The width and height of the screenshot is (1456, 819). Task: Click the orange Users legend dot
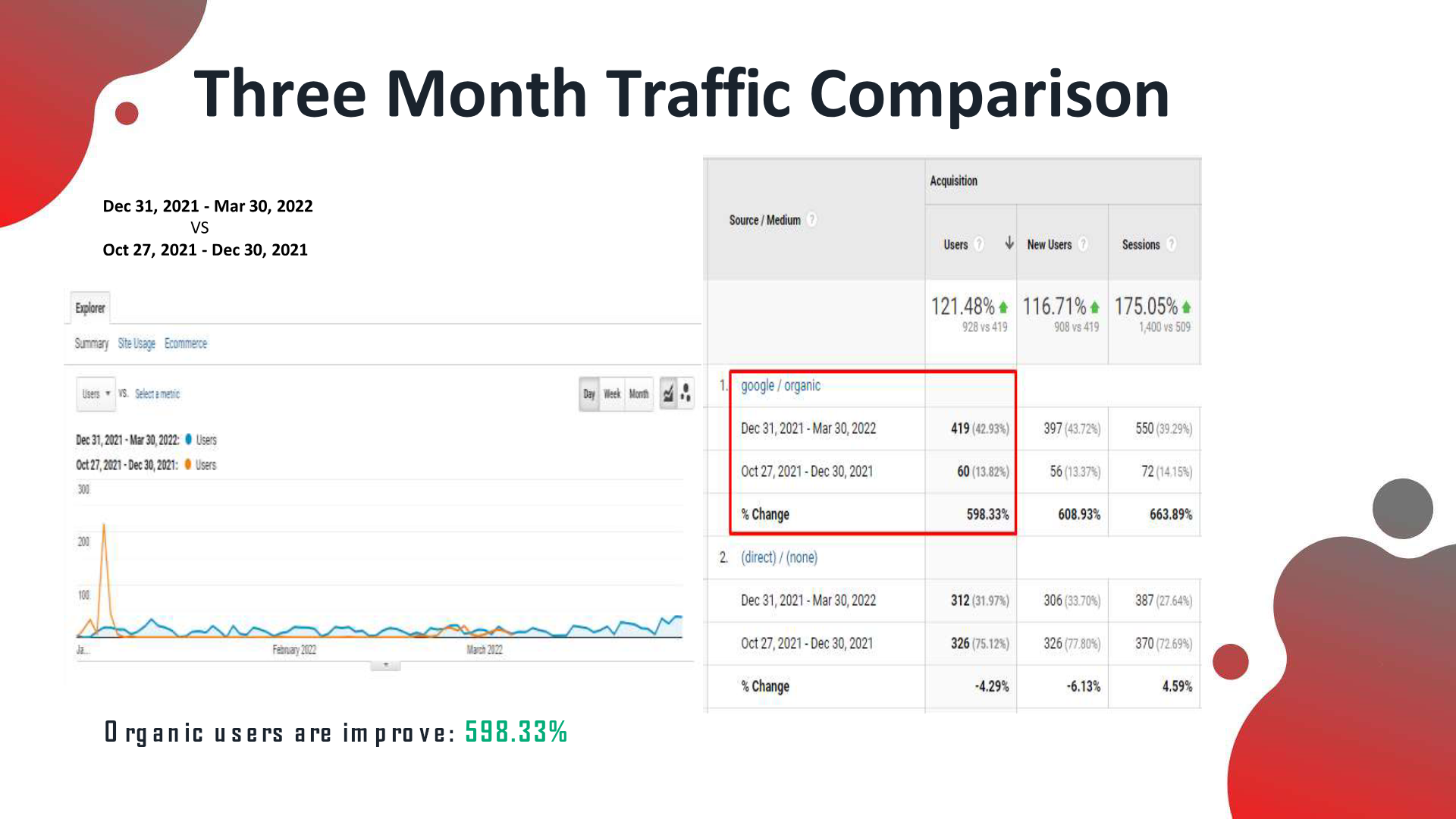tap(188, 464)
